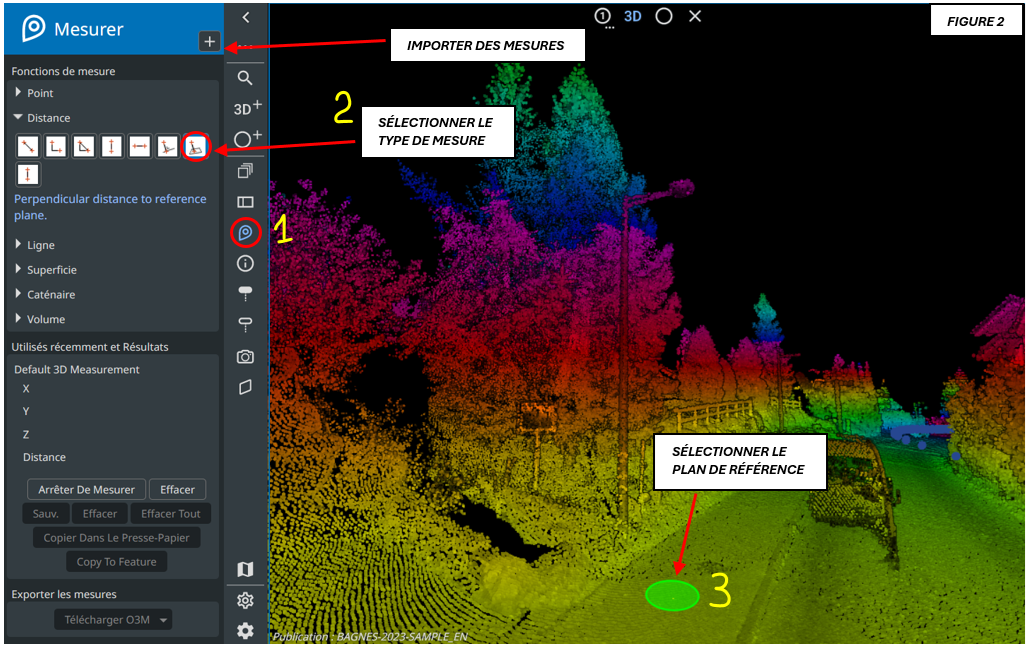Open the stacked layers icon in sidebar

coord(245,170)
